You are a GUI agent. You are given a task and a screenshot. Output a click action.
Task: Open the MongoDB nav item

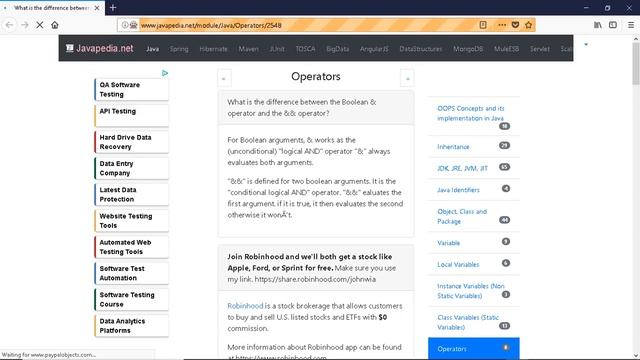pyautogui.click(x=468, y=49)
